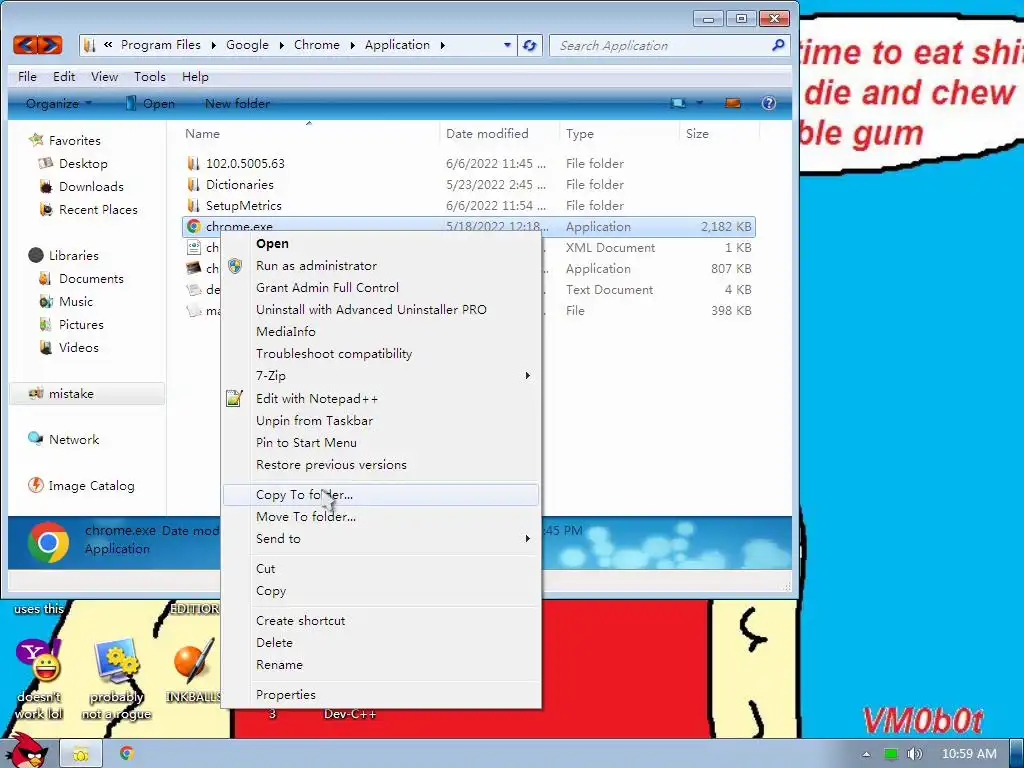Viewport: 1024px width, 768px height.
Task: Choose Run as administrator
Action: click(x=381, y=266)
